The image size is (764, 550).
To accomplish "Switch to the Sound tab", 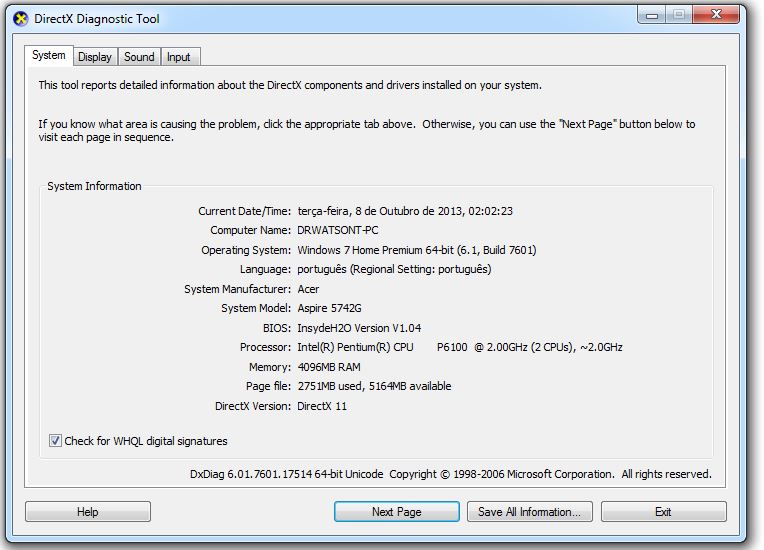I will 139,57.
